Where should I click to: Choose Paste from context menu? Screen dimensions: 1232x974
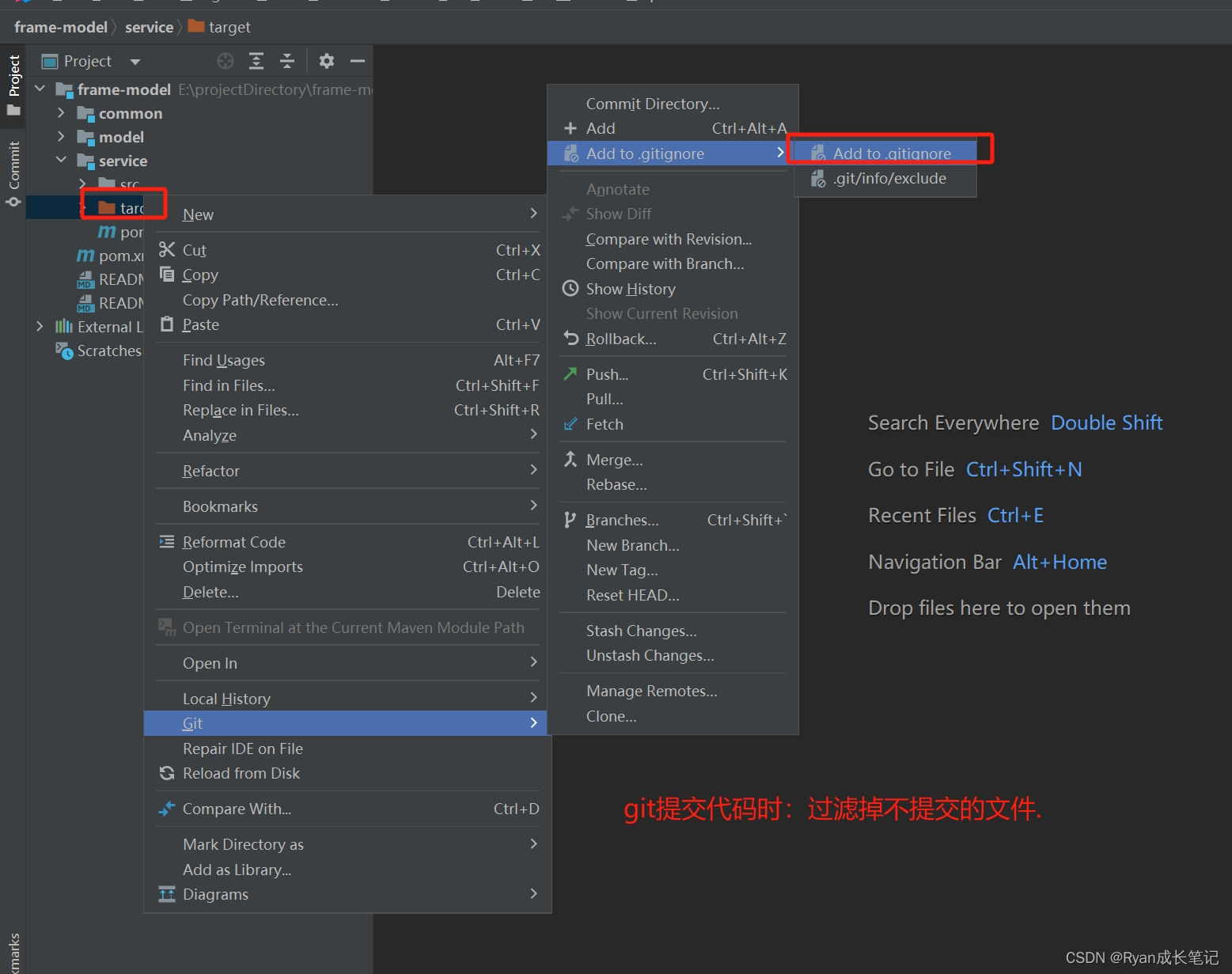click(347, 324)
